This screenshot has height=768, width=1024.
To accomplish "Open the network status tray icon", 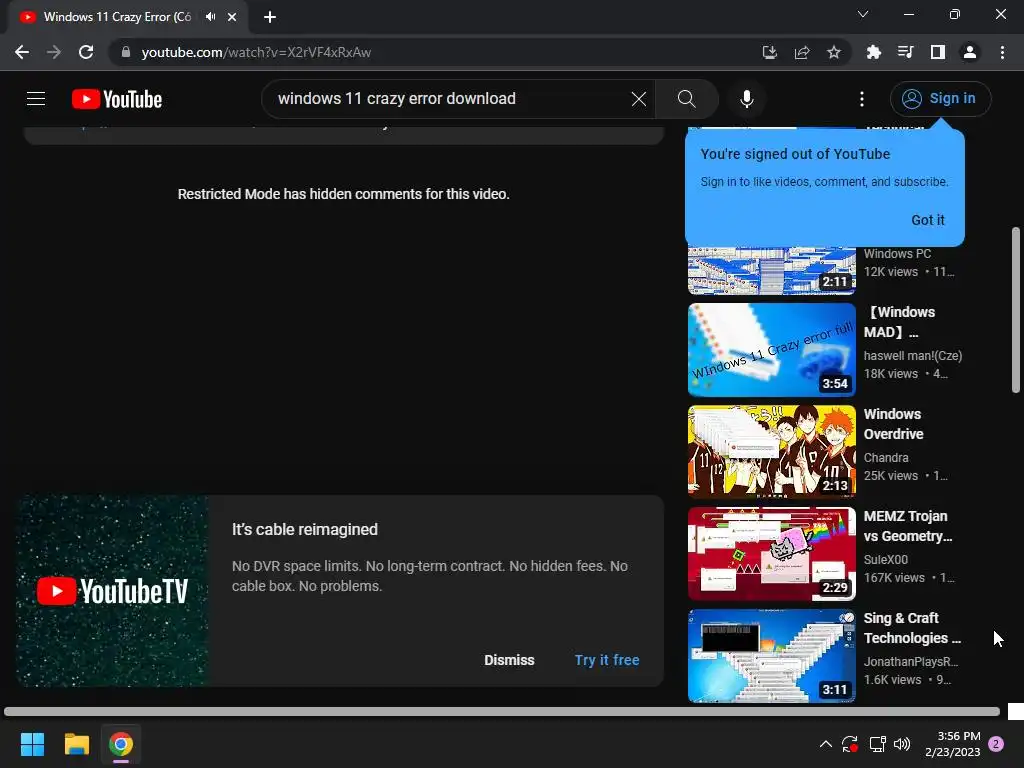I will (877, 744).
